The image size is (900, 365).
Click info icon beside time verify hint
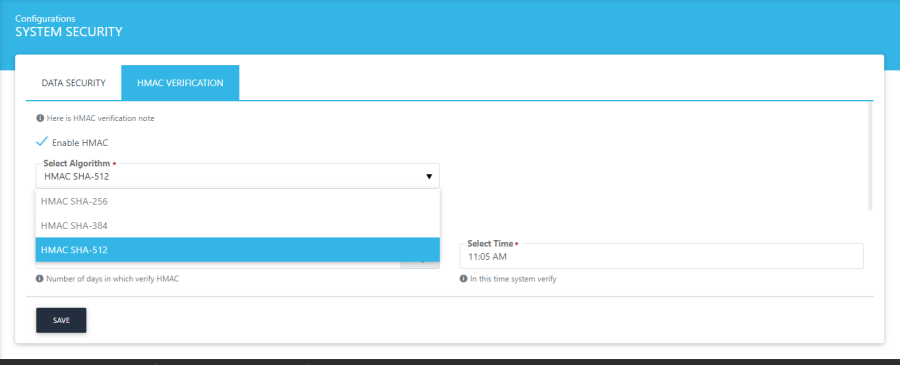463,279
